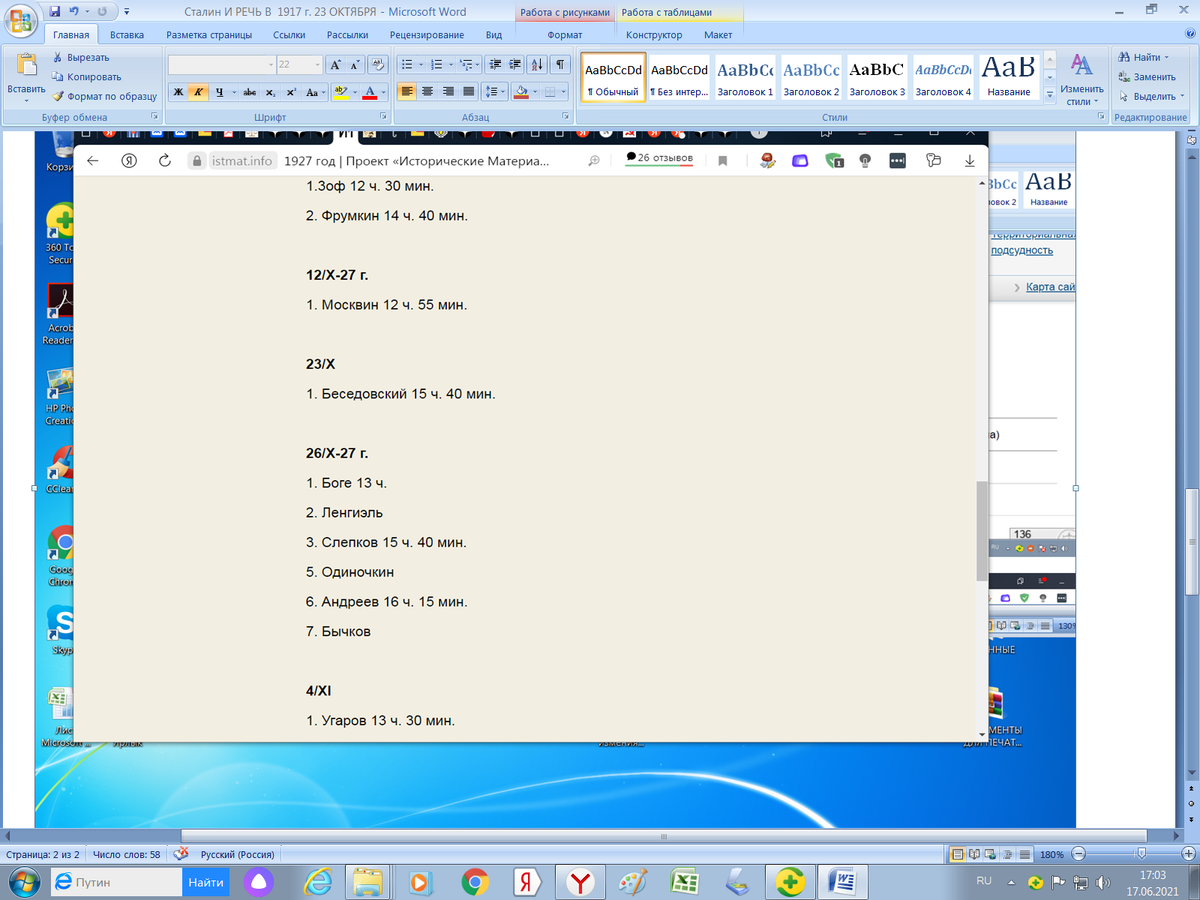
Task: Click the Paste (Вставить) clipboard icon
Action: (x=26, y=66)
